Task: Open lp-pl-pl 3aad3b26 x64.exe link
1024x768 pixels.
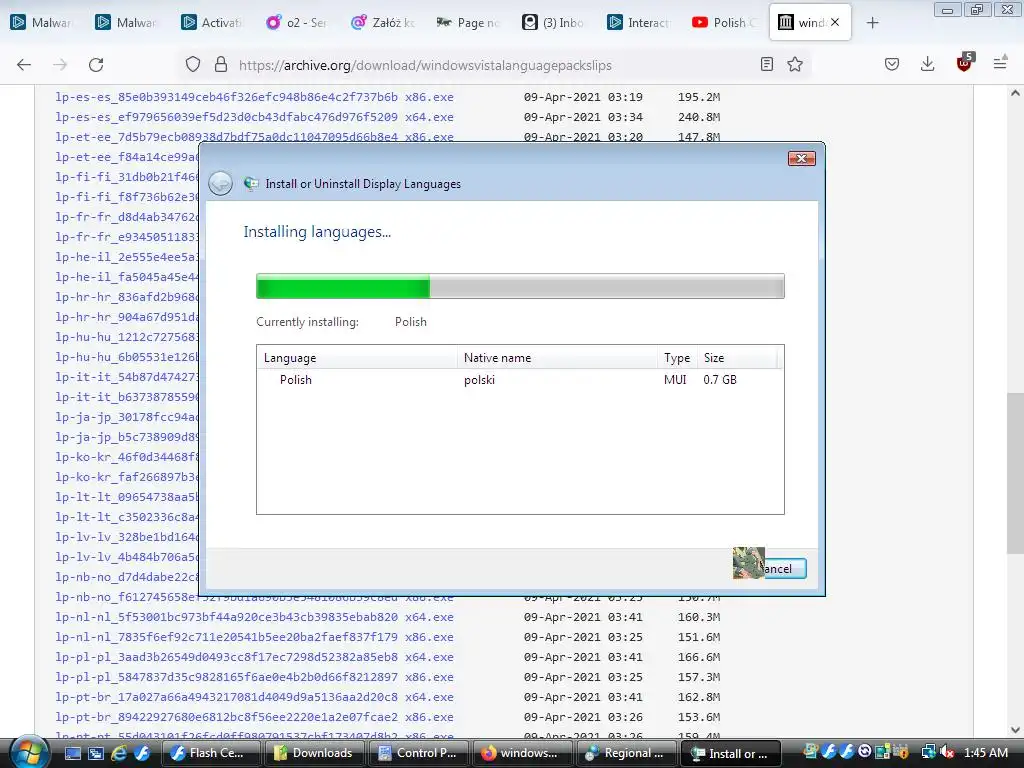Action: [254, 657]
